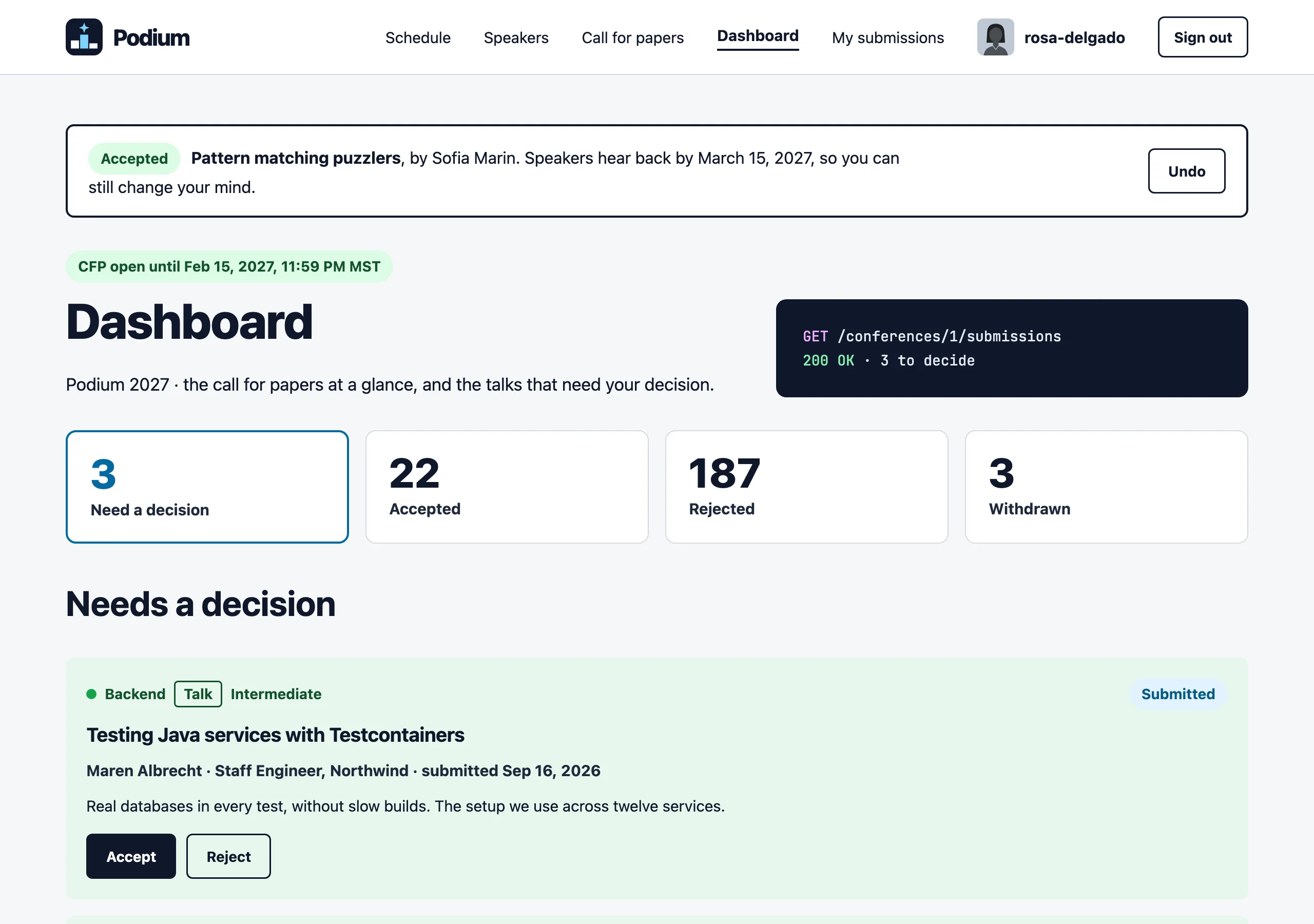
Task: Accept the Testcontainers talk
Action: (131, 856)
